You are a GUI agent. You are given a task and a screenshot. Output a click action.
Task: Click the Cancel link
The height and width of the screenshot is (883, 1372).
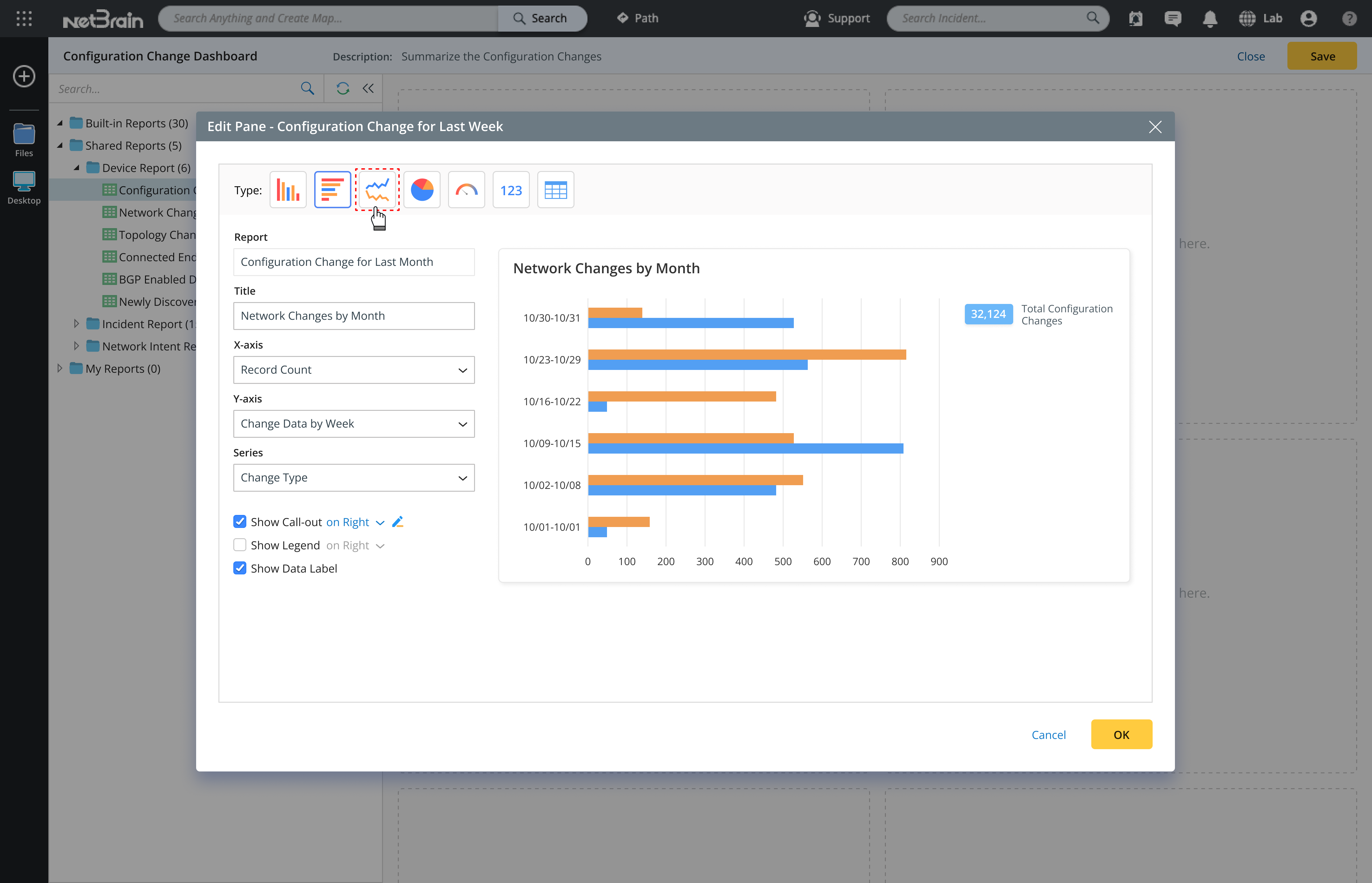[x=1048, y=735]
